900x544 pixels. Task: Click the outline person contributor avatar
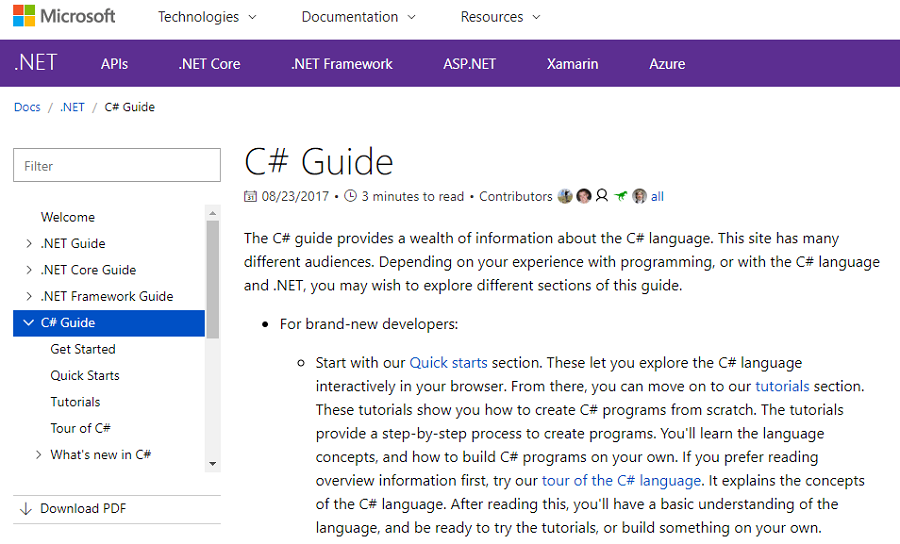(602, 196)
